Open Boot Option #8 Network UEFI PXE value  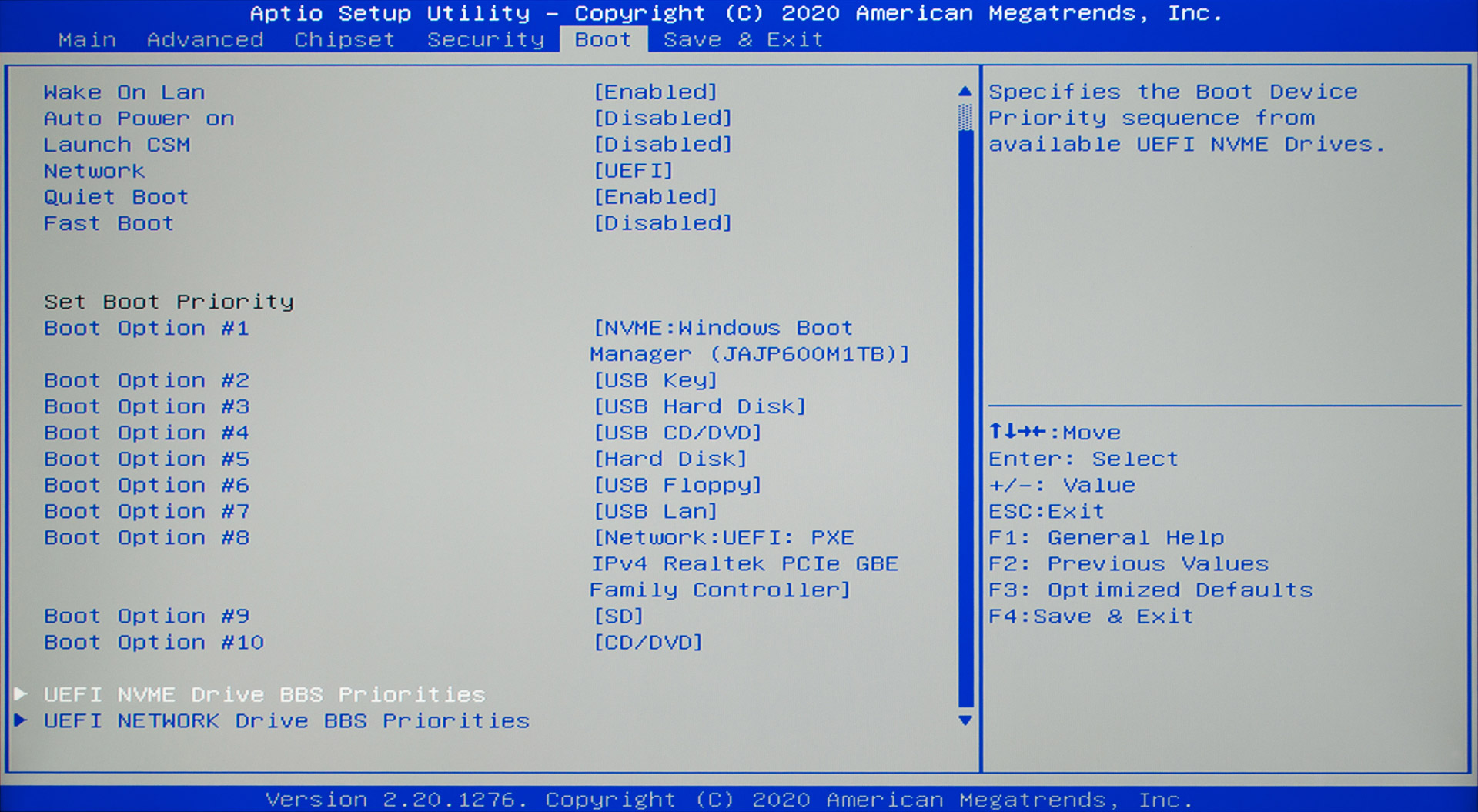pyautogui.click(x=744, y=563)
